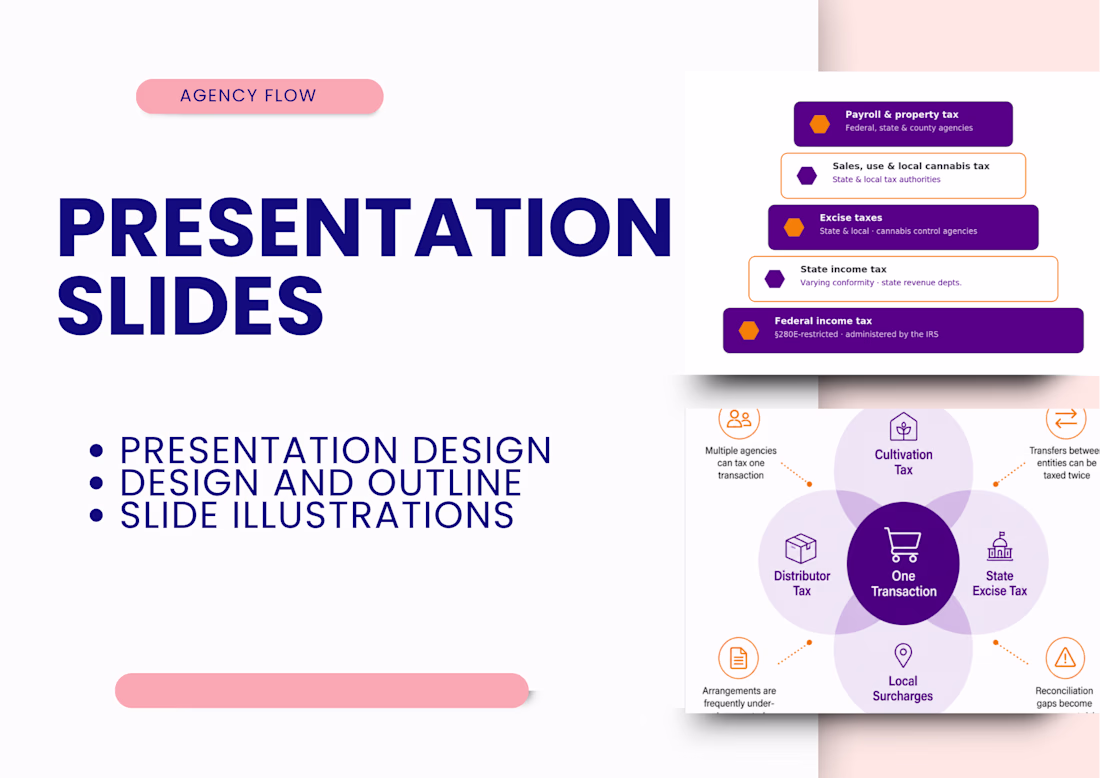Click 'Multiple agencies can tax one transaction' text
The width and height of the screenshot is (1100, 778).
741,463
